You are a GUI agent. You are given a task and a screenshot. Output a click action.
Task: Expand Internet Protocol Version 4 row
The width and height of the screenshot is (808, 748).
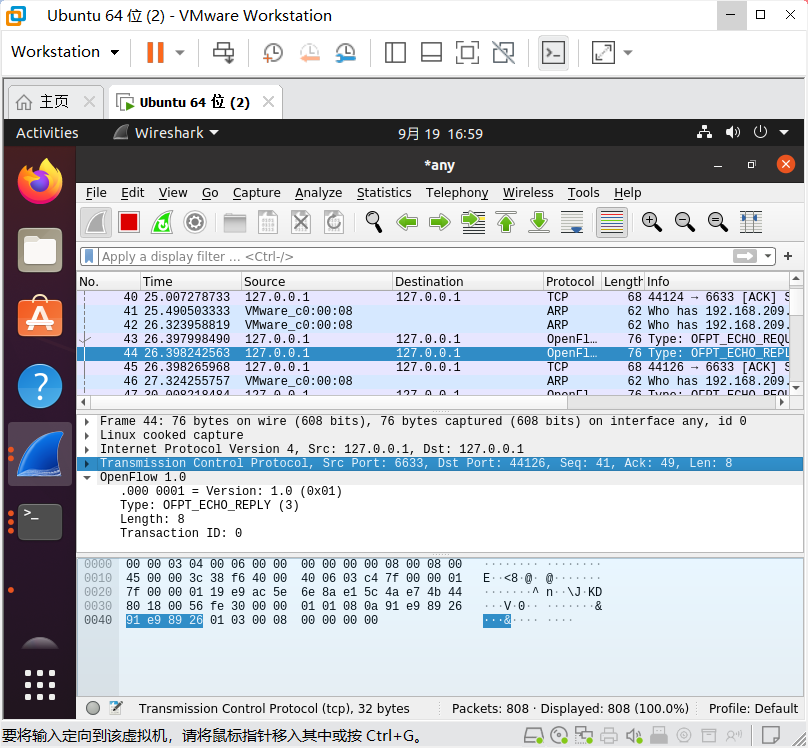click(x=87, y=449)
